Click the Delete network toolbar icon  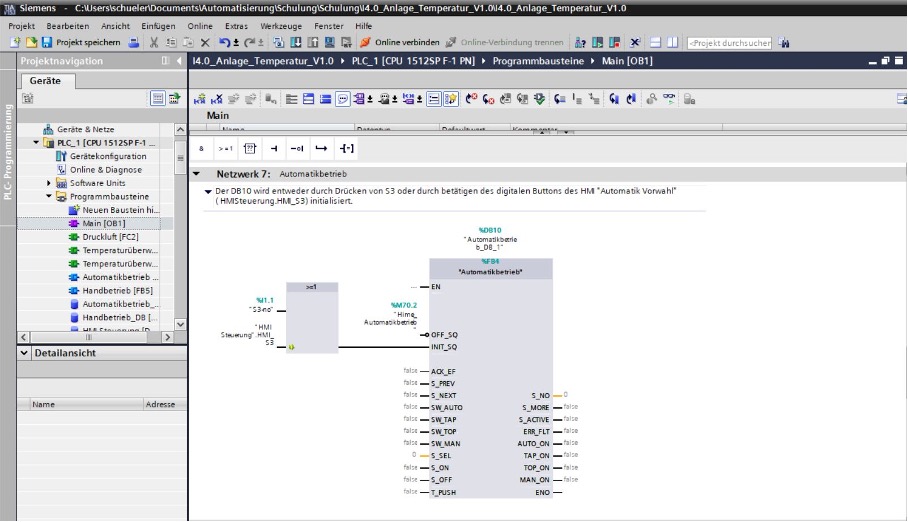coord(217,99)
